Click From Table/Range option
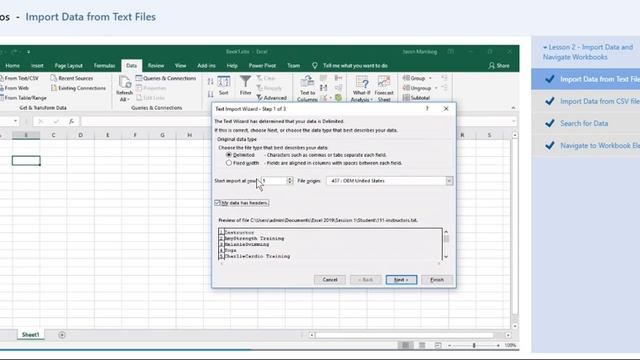 pyautogui.click(x=23, y=98)
